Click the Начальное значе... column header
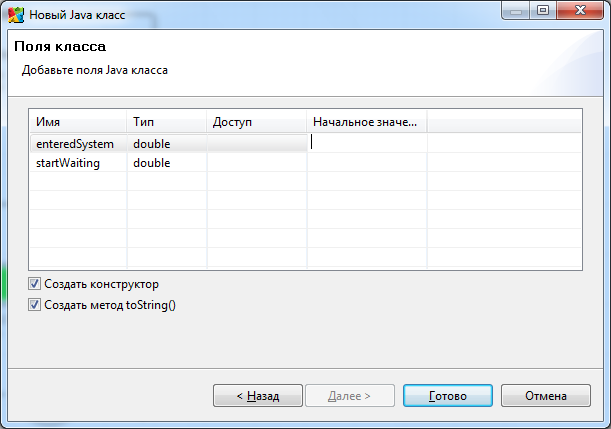This screenshot has width=611, height=429. click(x=366, y=122)
